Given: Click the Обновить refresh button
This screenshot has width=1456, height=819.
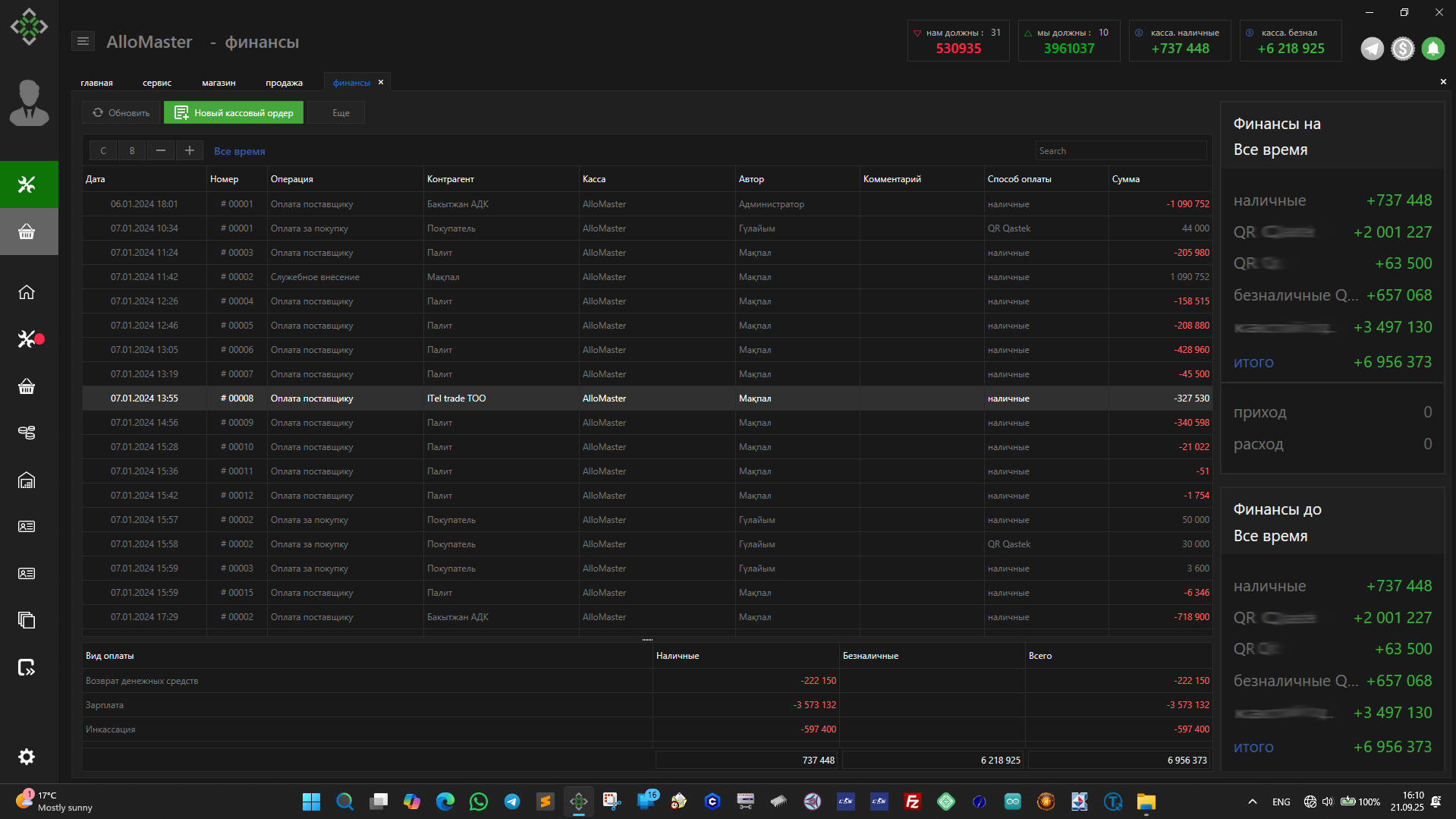Looking at the screenshot, I should point(121,113).
